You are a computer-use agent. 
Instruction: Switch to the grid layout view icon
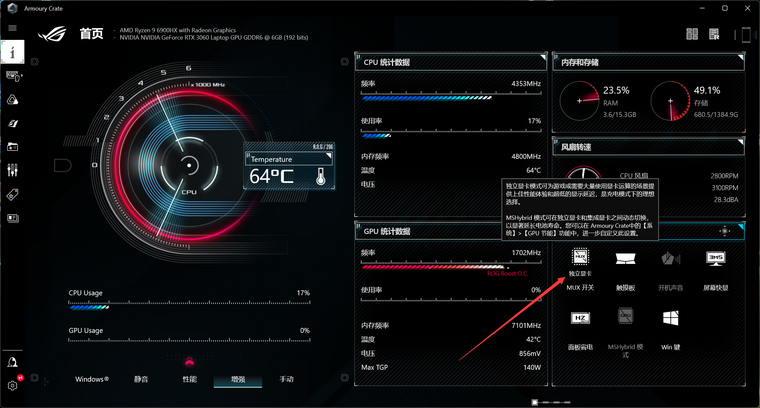[x=692, y=34]
